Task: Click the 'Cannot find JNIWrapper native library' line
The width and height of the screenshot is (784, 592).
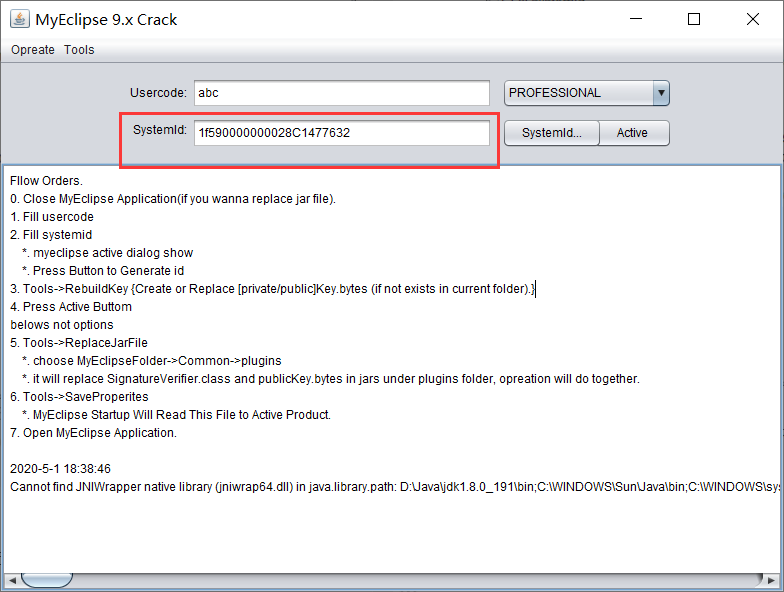Action: (x=395, y=487)
